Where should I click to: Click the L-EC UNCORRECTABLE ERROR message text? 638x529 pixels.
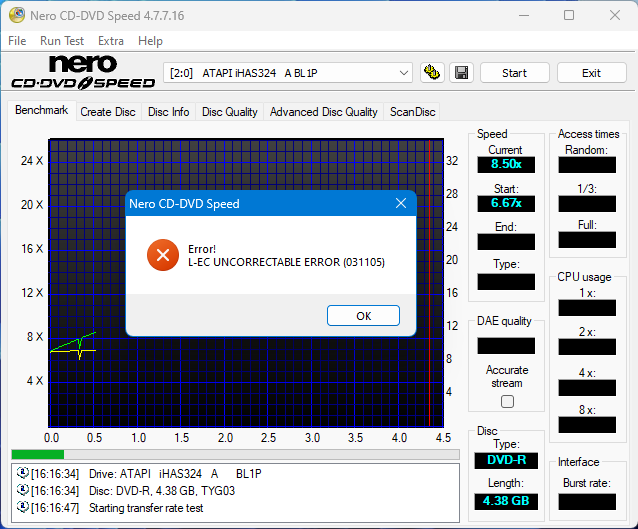tap(286, 262)
